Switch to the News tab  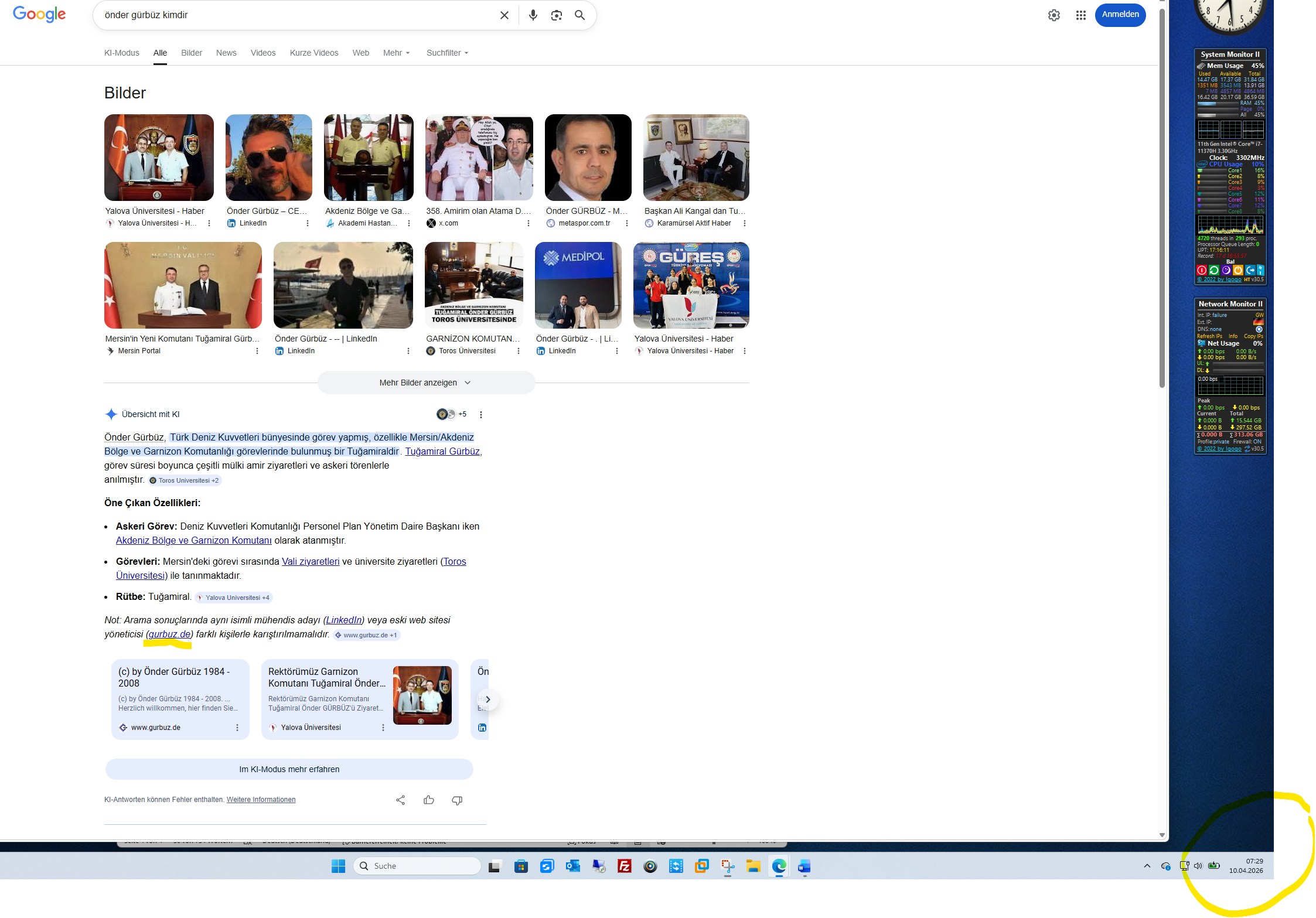(x=226, y=53)
